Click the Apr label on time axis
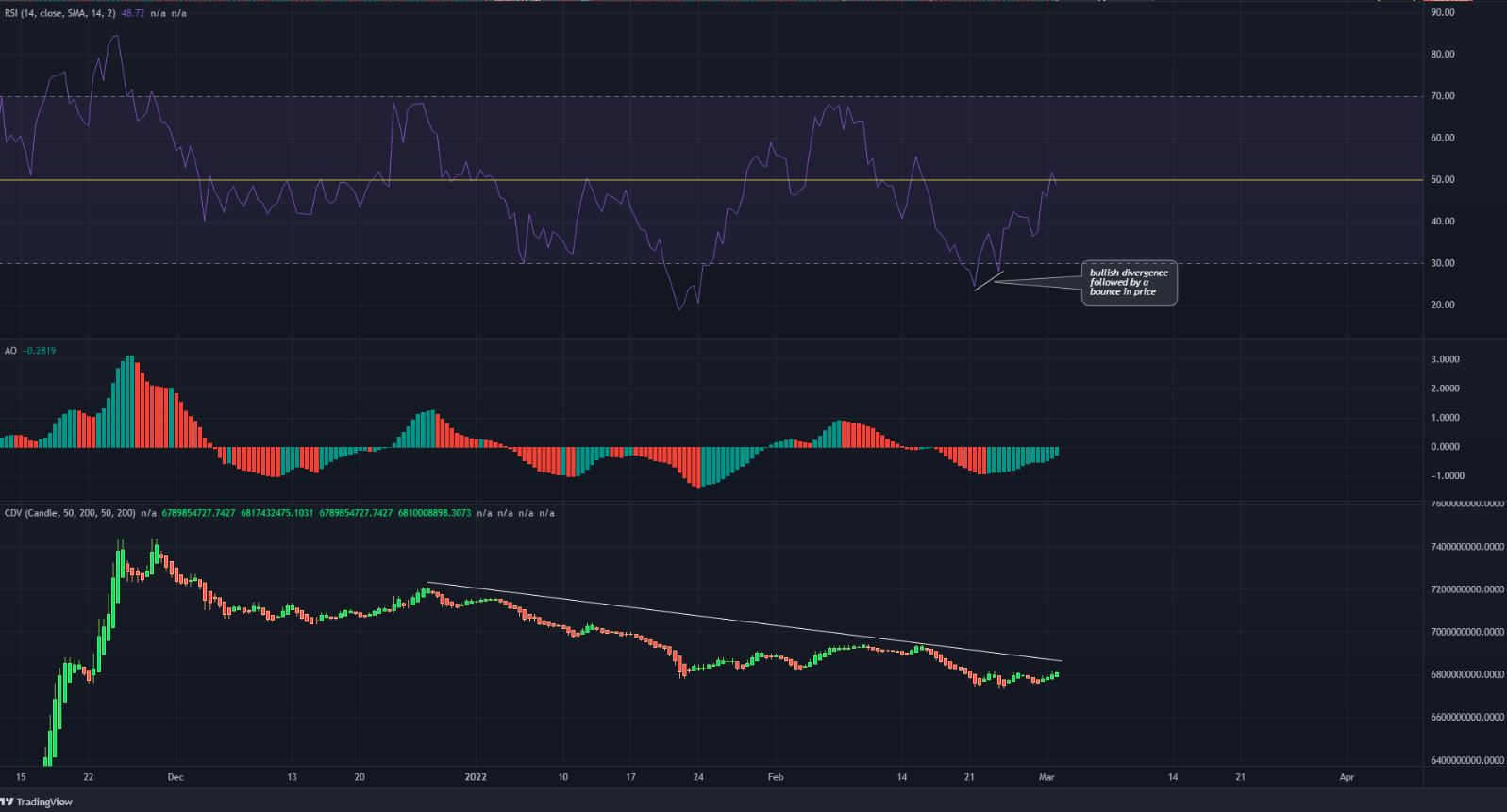 [x=1347, y=777]
